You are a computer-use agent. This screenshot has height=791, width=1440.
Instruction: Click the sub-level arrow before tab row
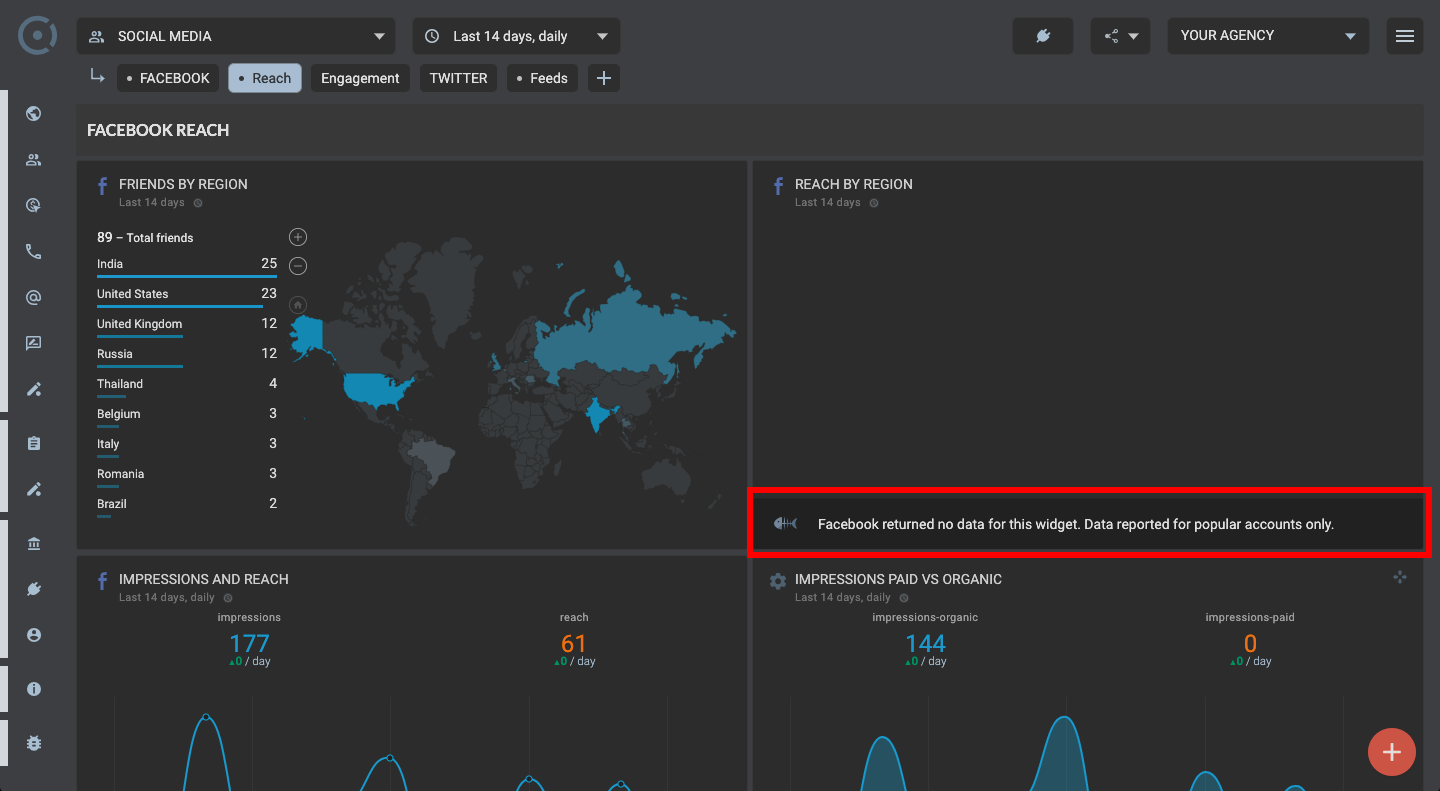point(97,76)
